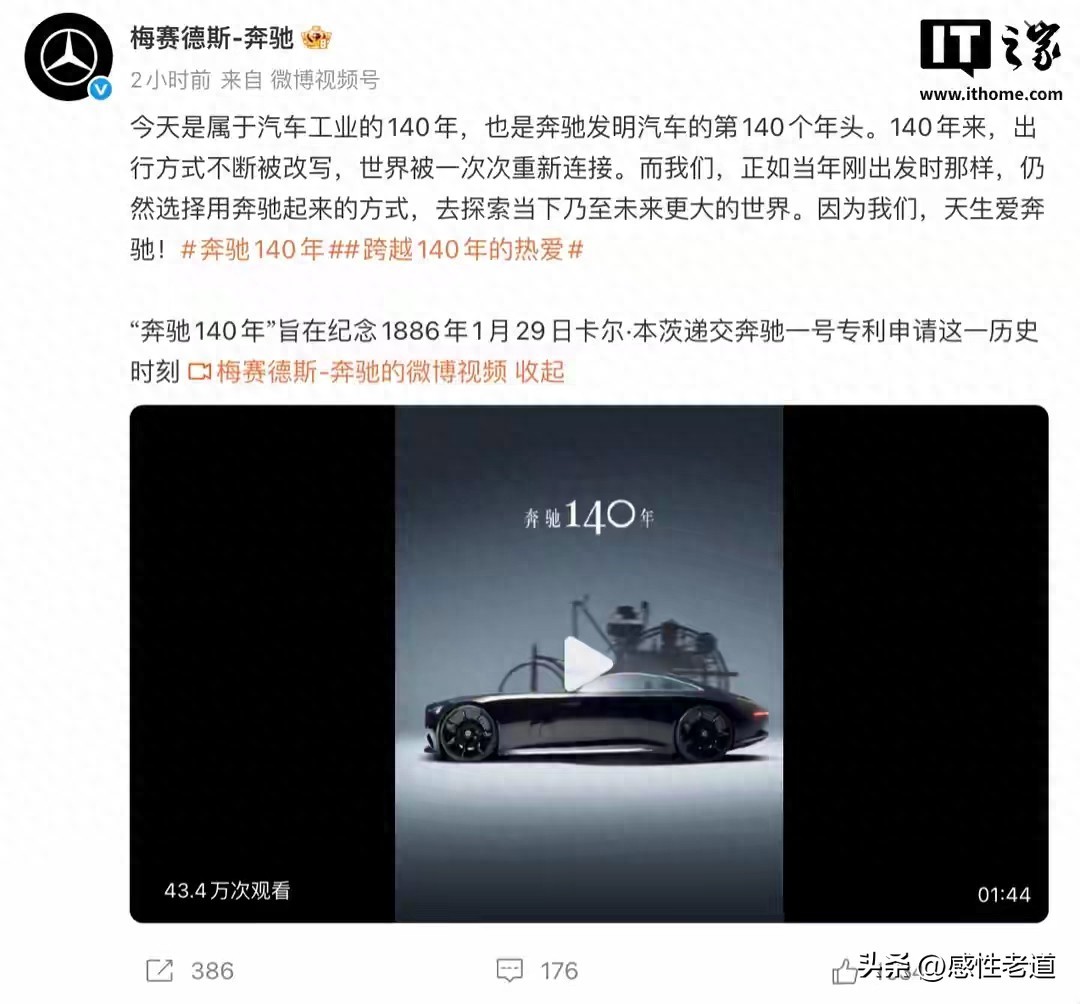Open the 梅赛德斯-奔驰 username link

point(211,38)
